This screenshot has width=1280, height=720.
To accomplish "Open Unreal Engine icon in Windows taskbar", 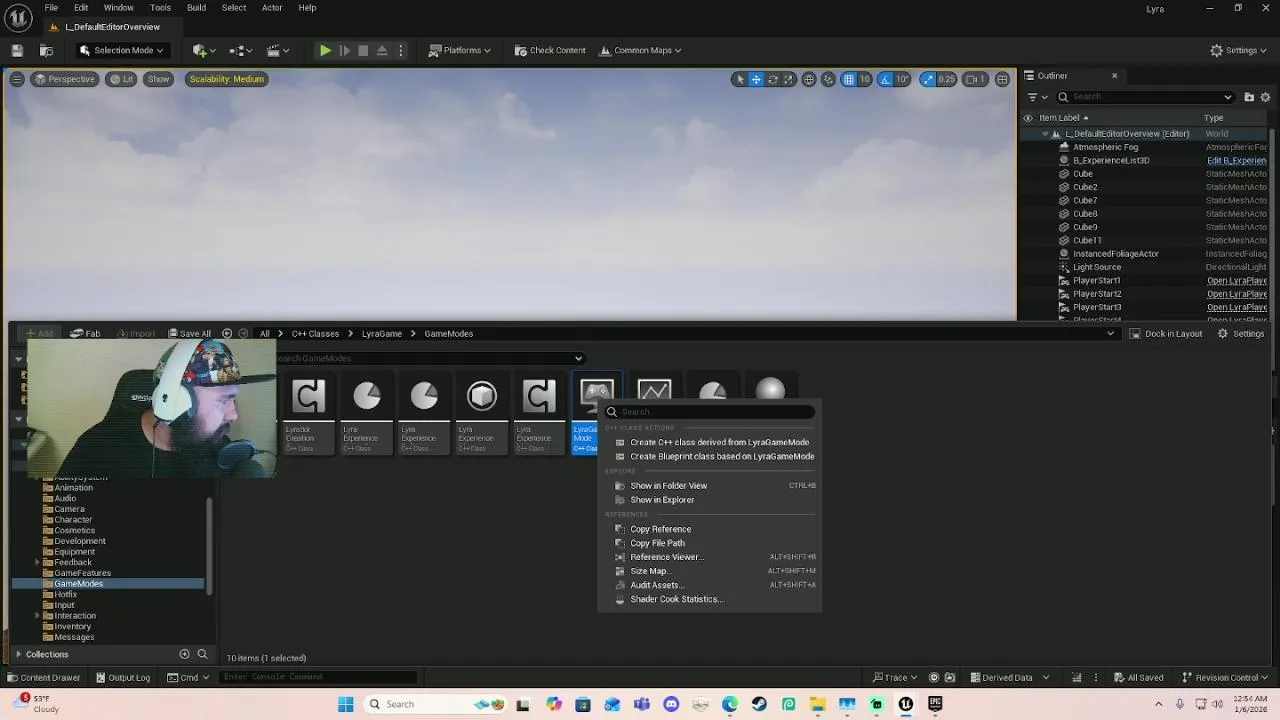I will pyautogui.click(x=906, y=704).
